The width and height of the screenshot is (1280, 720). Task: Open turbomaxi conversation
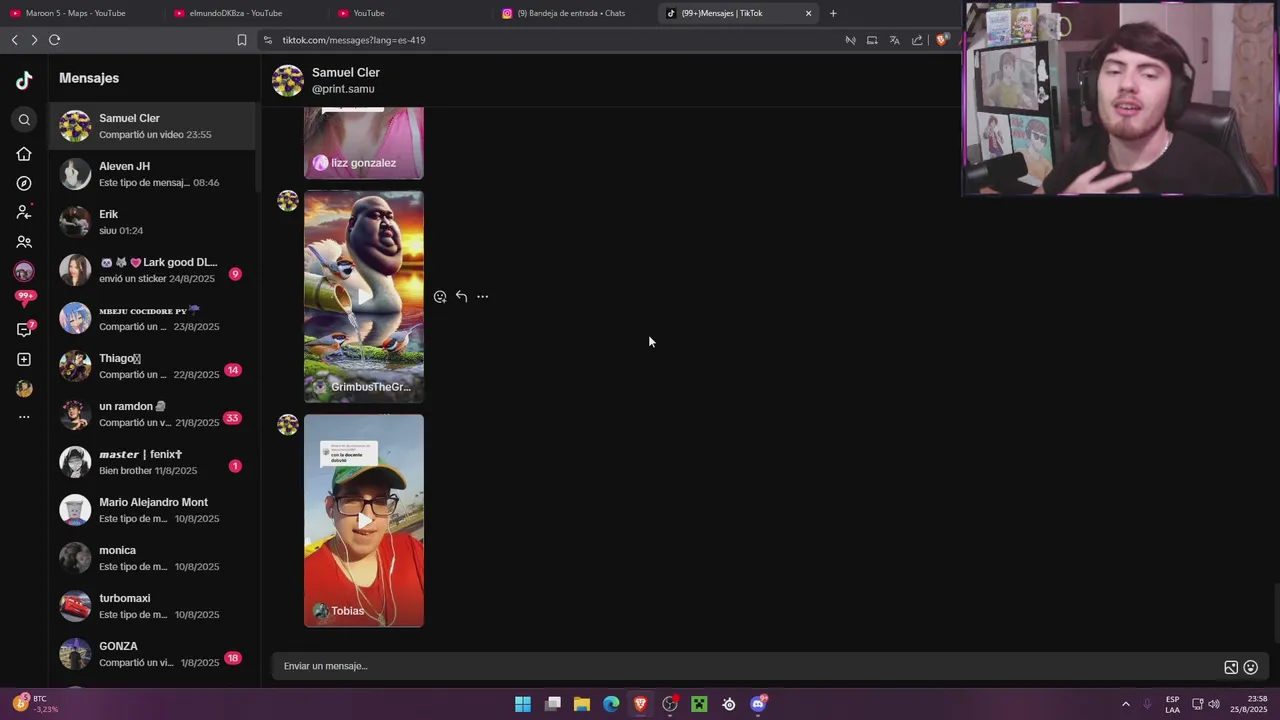[x=152, y=606]
